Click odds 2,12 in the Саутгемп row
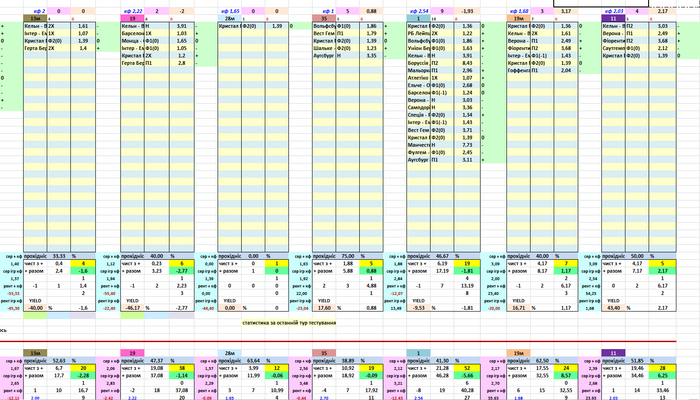 pos(662,48)
